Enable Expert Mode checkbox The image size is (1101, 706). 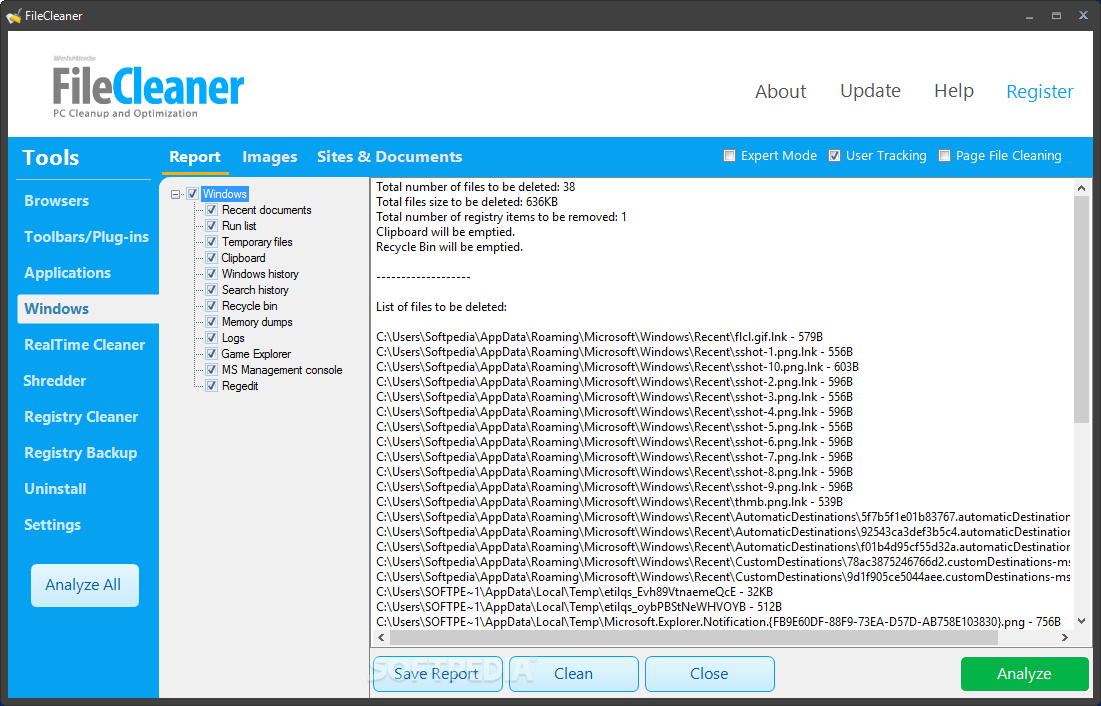click(x=730, y=156)
